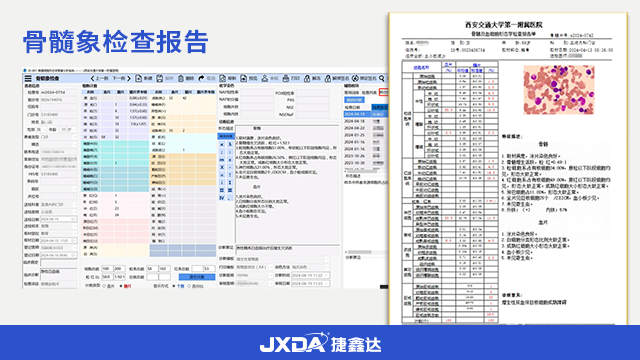Click the PAS staining input field

(x=312, y=100)
